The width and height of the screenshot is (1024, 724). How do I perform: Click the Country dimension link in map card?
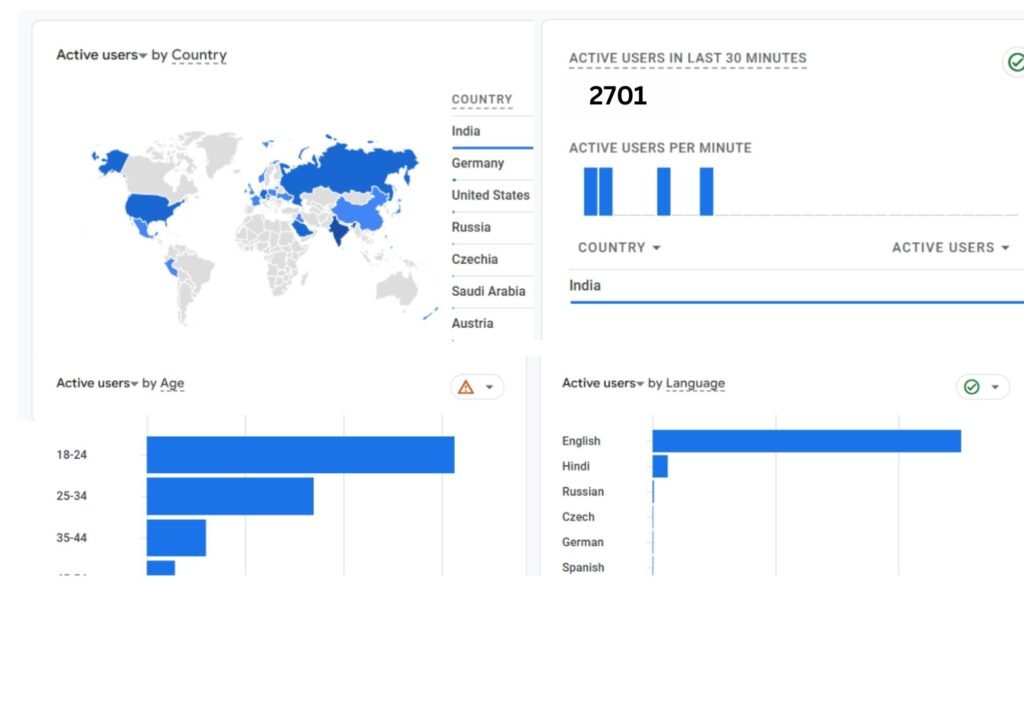coord(199,56)
